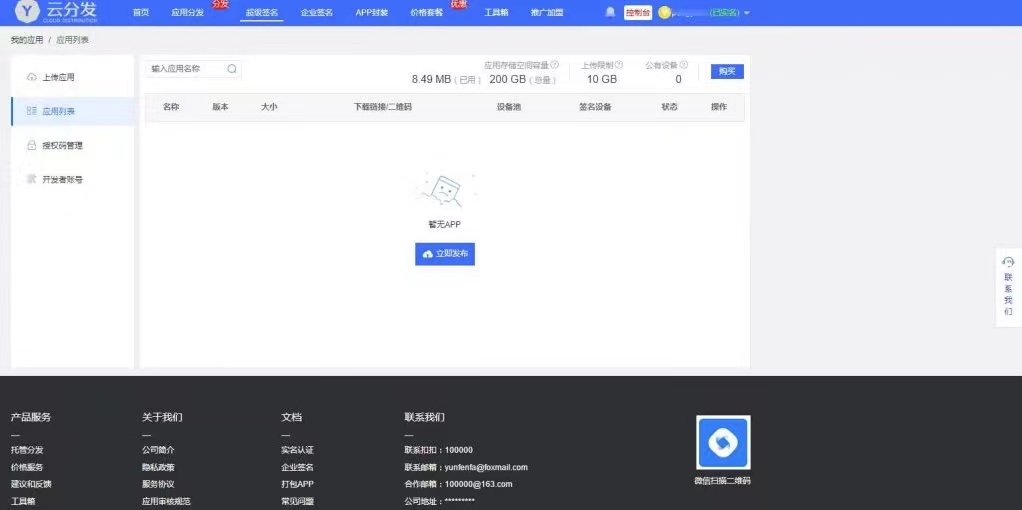Open the 联系我们 side widget
Image resolution: width=1022 pixels, height=510 pixels.
coord(1008,286)
